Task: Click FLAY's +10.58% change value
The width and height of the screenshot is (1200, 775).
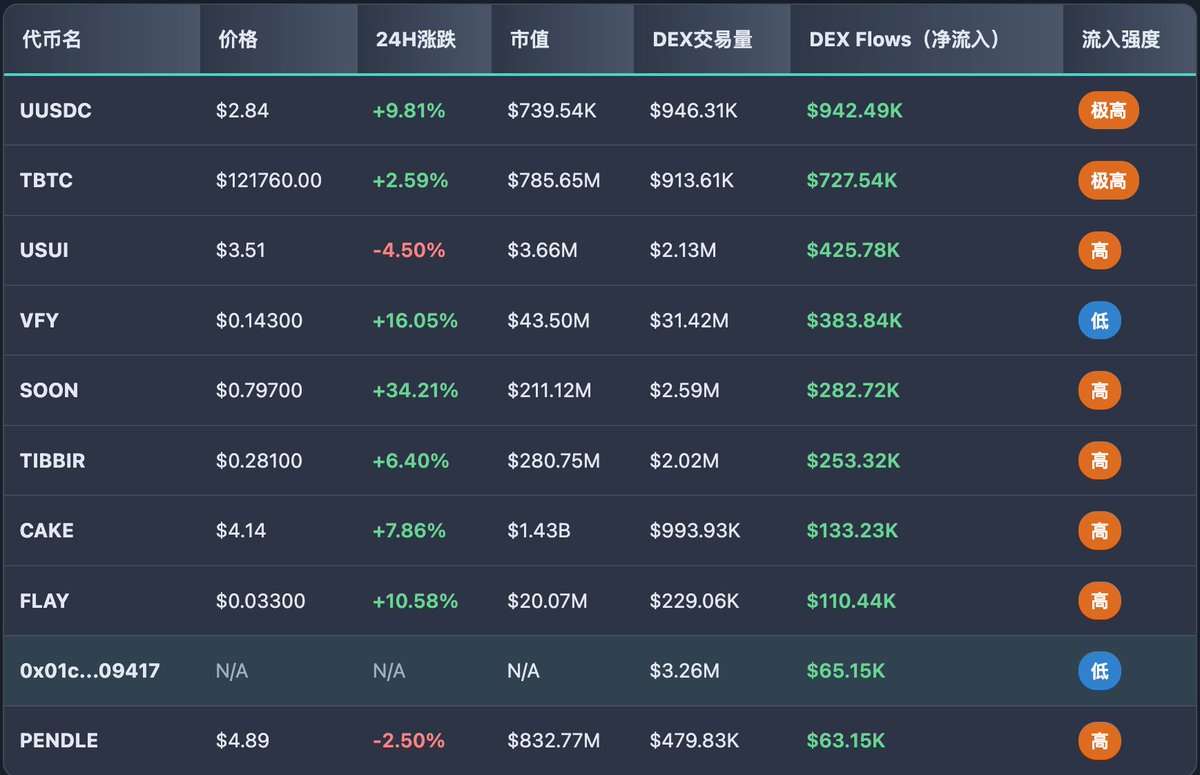Action: click(x=415, y=601)
